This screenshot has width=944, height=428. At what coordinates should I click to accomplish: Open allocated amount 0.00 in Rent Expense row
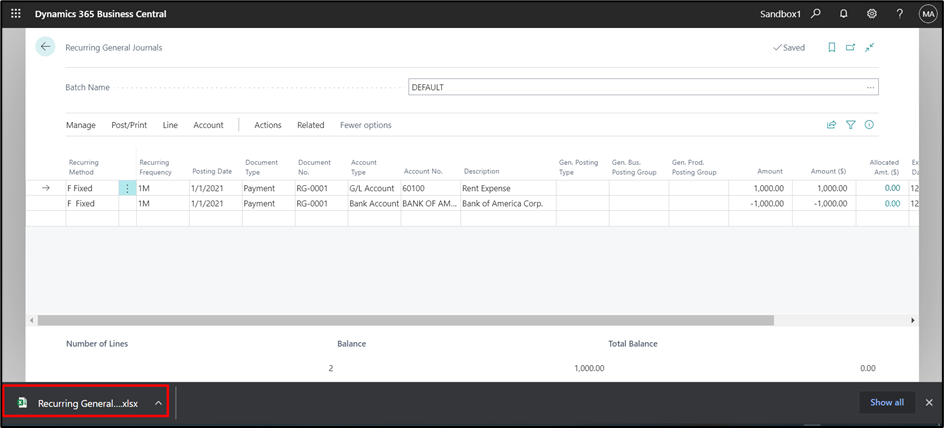click(x=892, y=188)
